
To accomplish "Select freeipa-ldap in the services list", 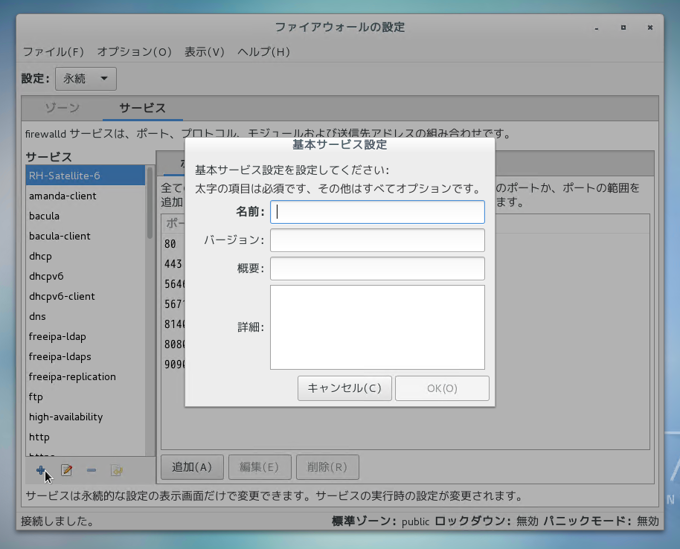I will click(85, 336).
